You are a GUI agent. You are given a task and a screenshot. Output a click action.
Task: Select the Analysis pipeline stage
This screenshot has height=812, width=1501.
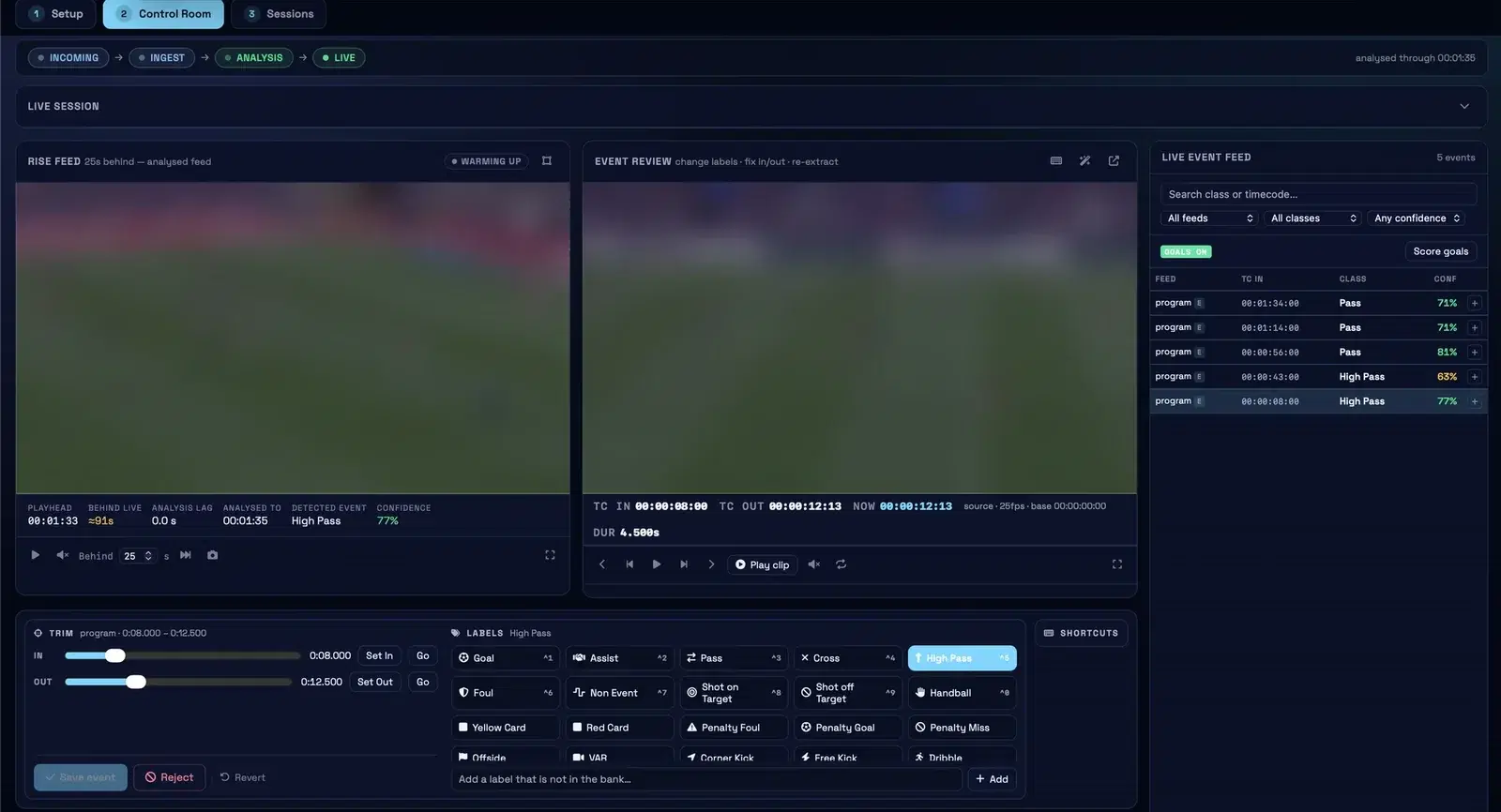click(x=253, y=58)
